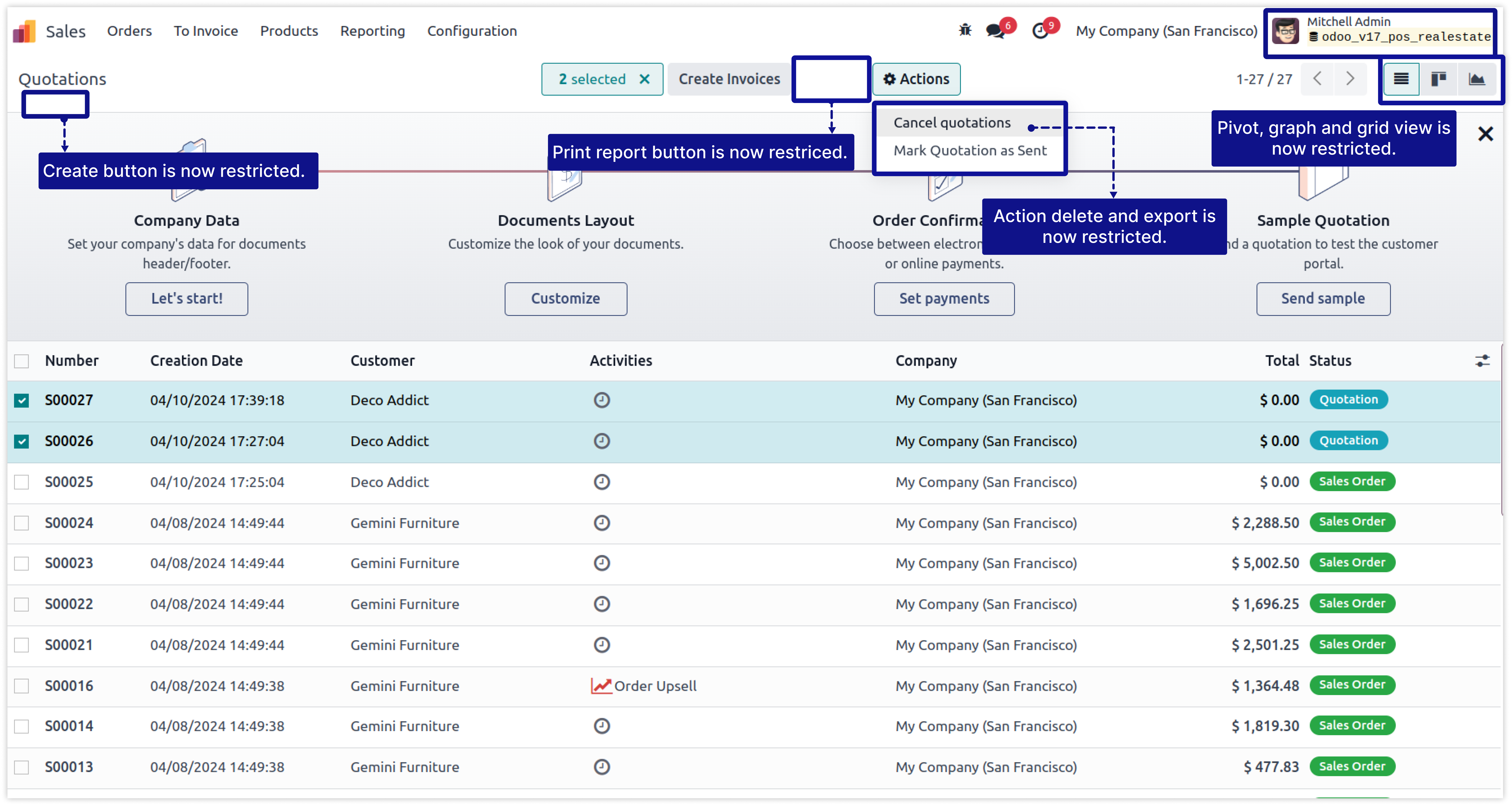Image resolution: width=1512 pixels, height=805 pixels.
Task: Toggle the Actions dropdown
Action: click(916, 79)
